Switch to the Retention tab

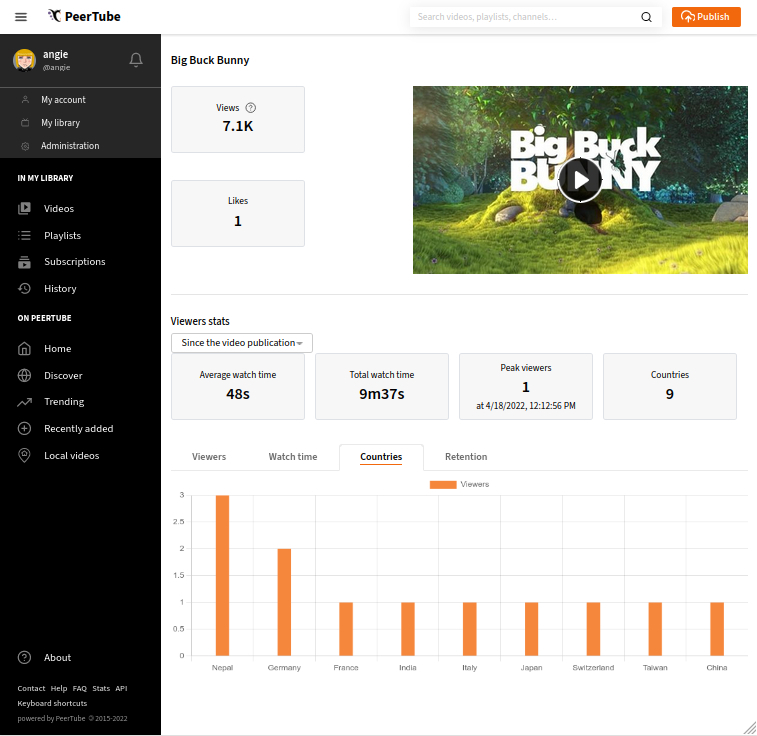466,457
